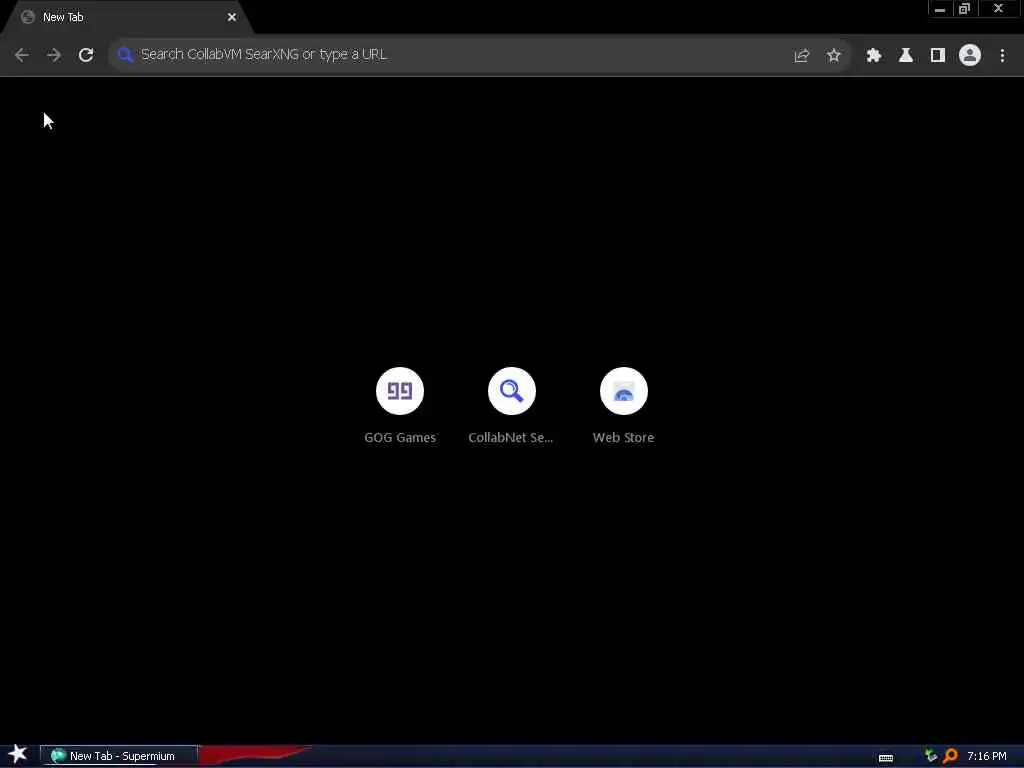
Task: Open the Experiments flask icon
Action: [906, 56]
